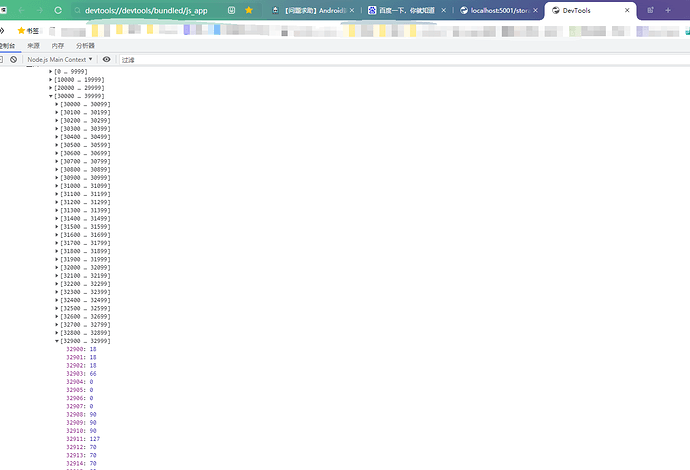690x470 pixels.
Task: Select array entry 32912: 70
Action: point(81,447)
